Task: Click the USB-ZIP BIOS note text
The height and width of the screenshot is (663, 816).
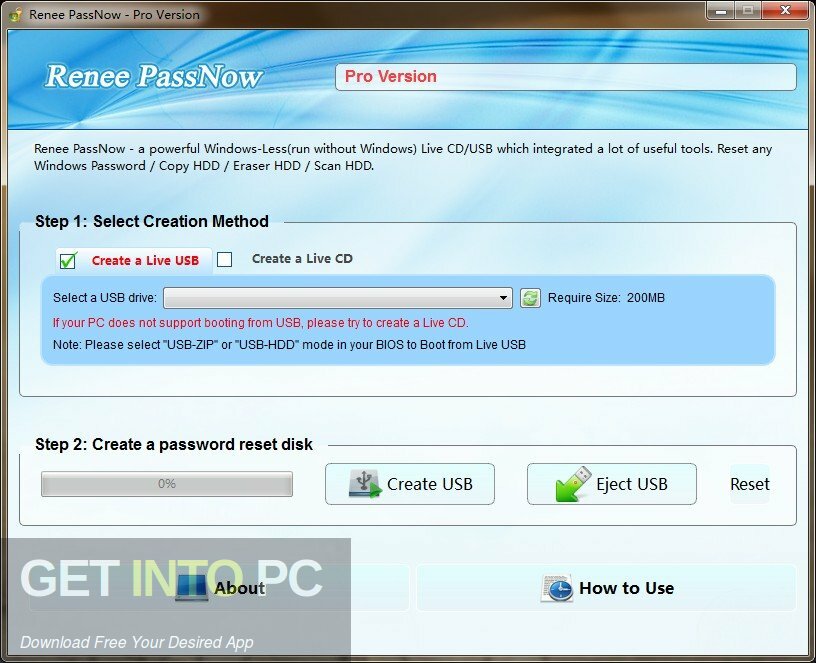Action: pyautogui.click(x=289, y=345)
